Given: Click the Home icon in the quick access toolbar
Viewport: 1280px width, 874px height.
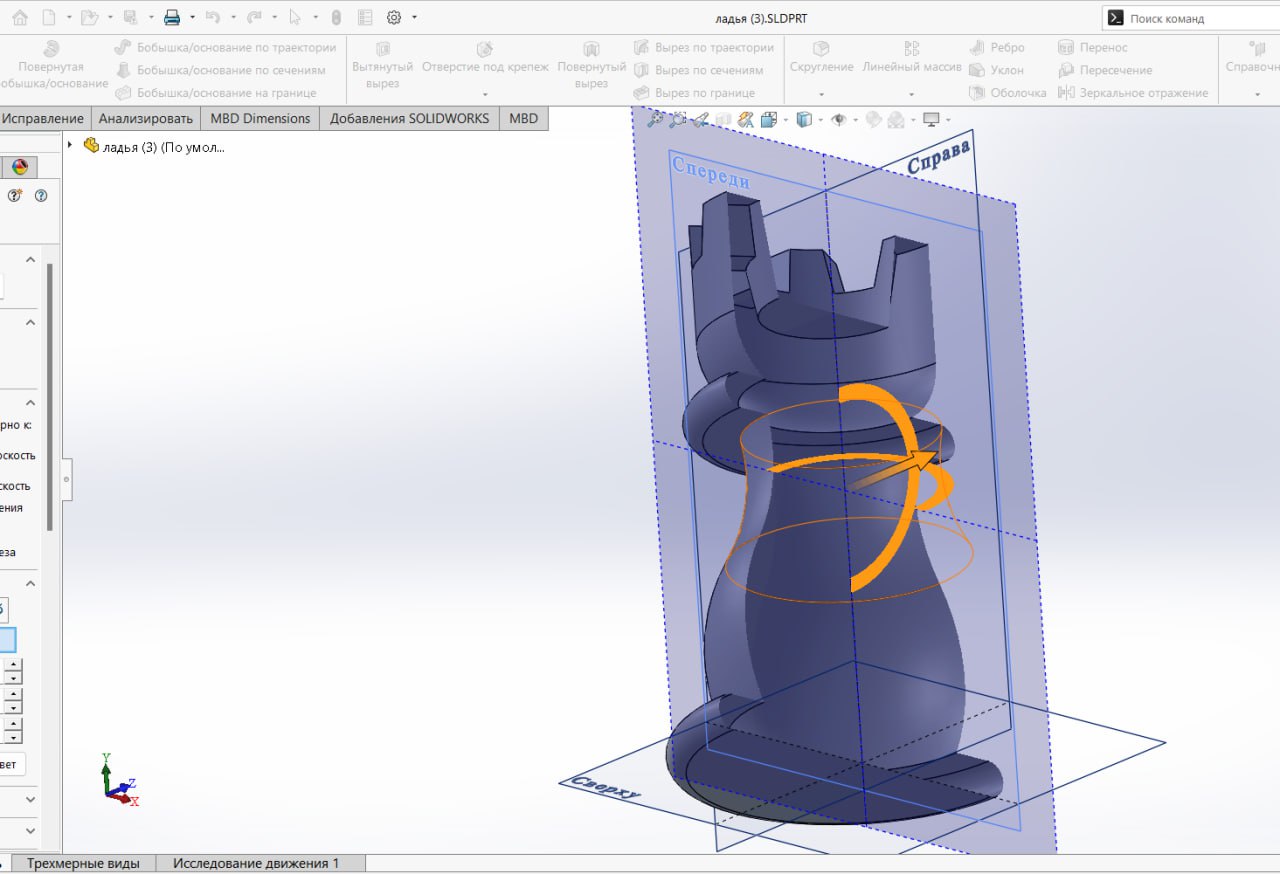Looking at the screenshot, I should pyautogui.click(x=21, y=17).
